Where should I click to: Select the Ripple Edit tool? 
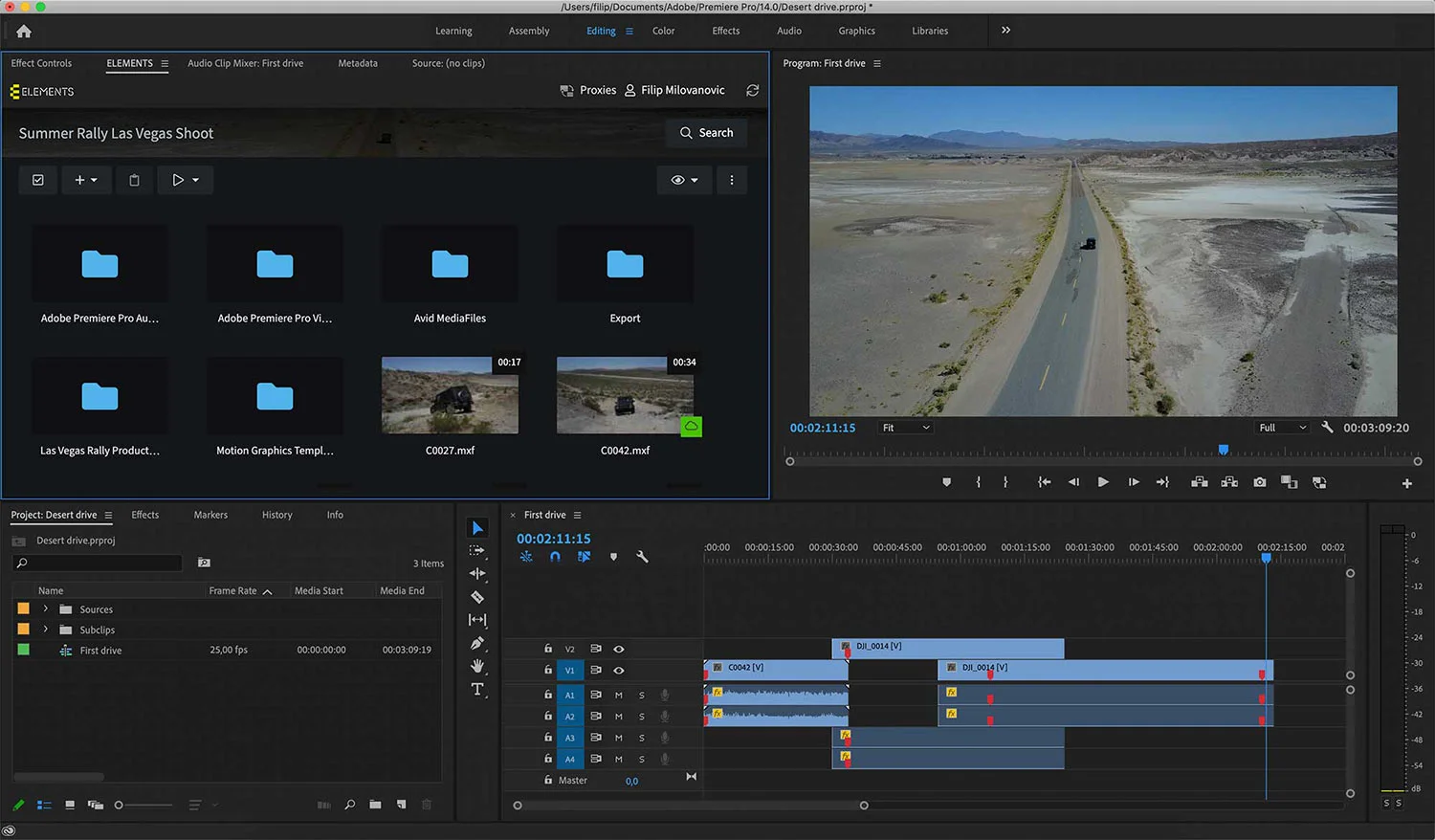[x=477, y=574]
